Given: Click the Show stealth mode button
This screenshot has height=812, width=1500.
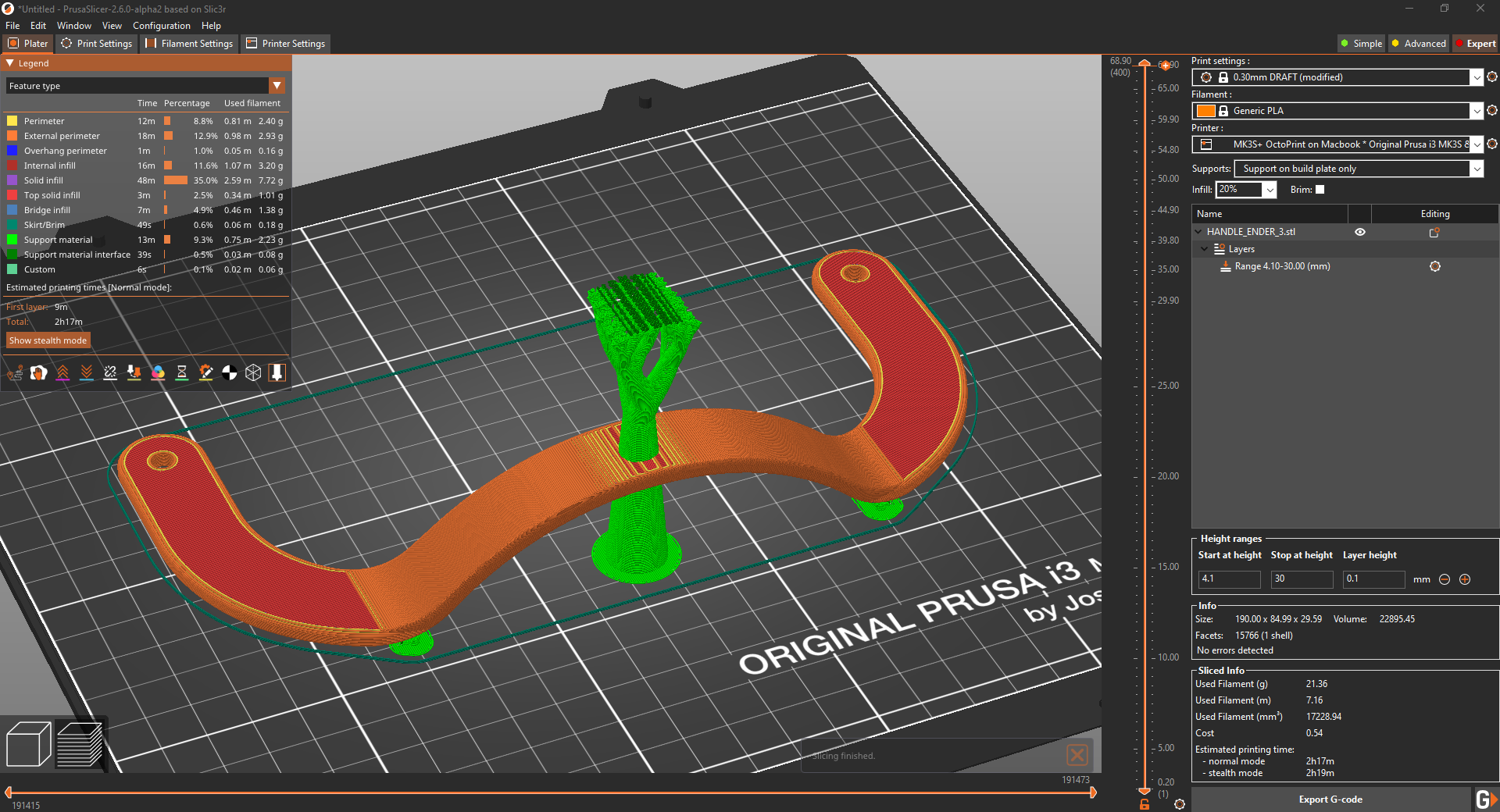Looking at the screenshot, I should point(48,340).
